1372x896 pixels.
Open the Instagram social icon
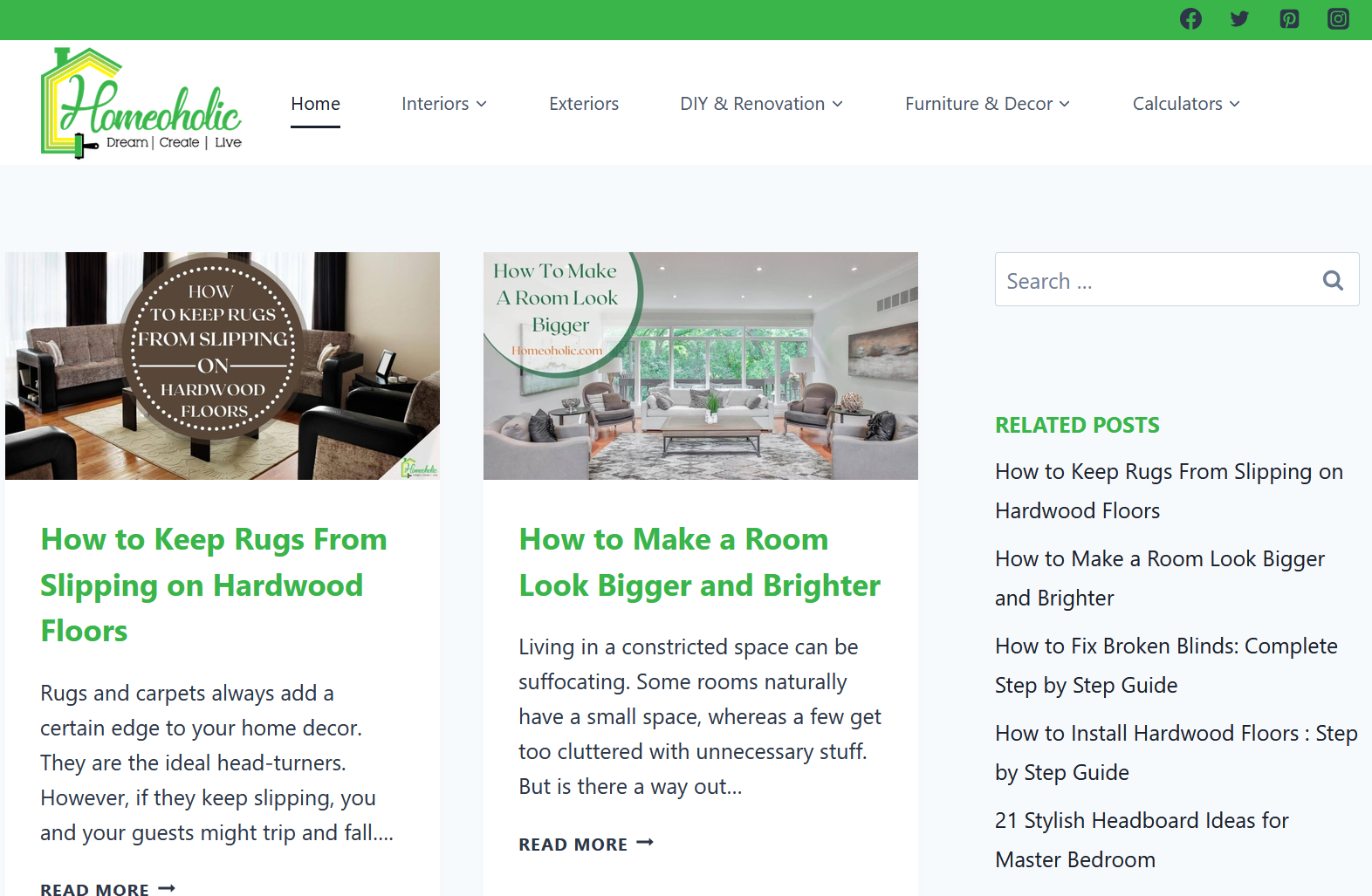[1338, 19]
